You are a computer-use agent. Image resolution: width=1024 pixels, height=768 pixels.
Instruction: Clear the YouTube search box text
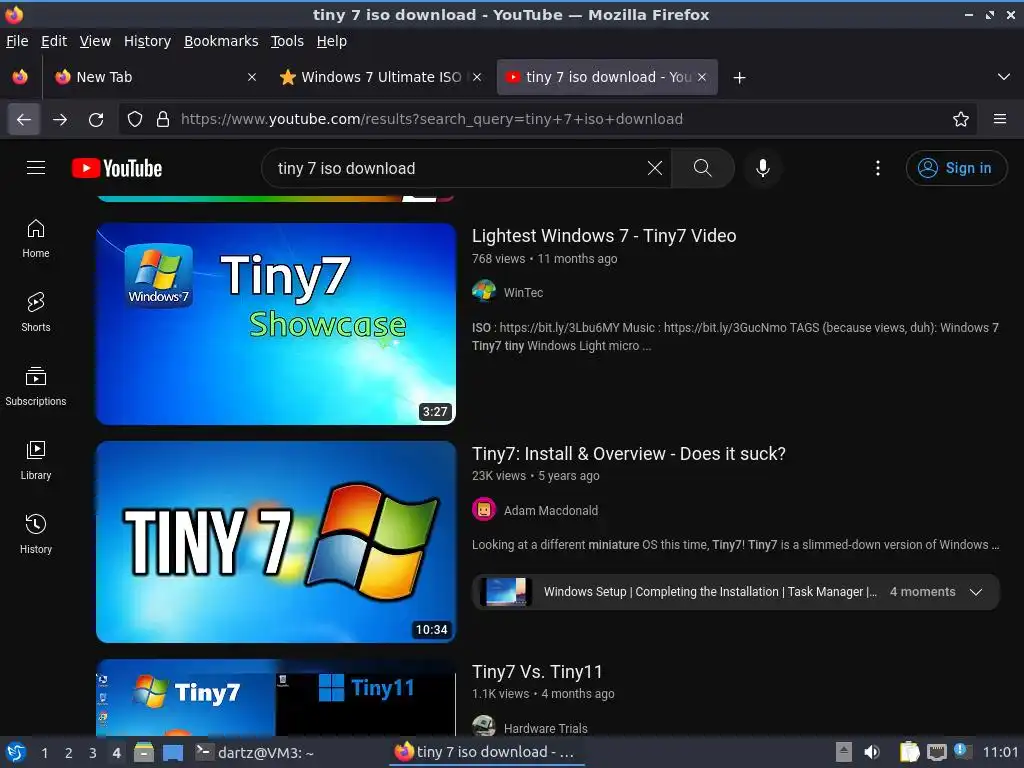(x=654, y=168)
